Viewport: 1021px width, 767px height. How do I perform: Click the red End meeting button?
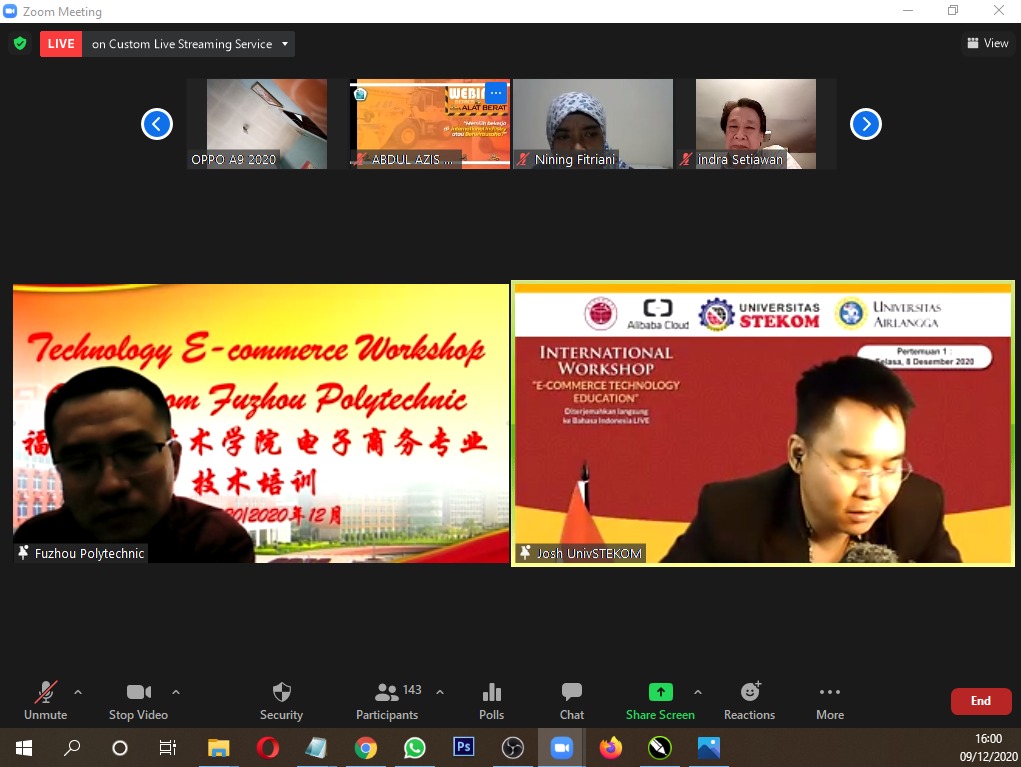981,701
